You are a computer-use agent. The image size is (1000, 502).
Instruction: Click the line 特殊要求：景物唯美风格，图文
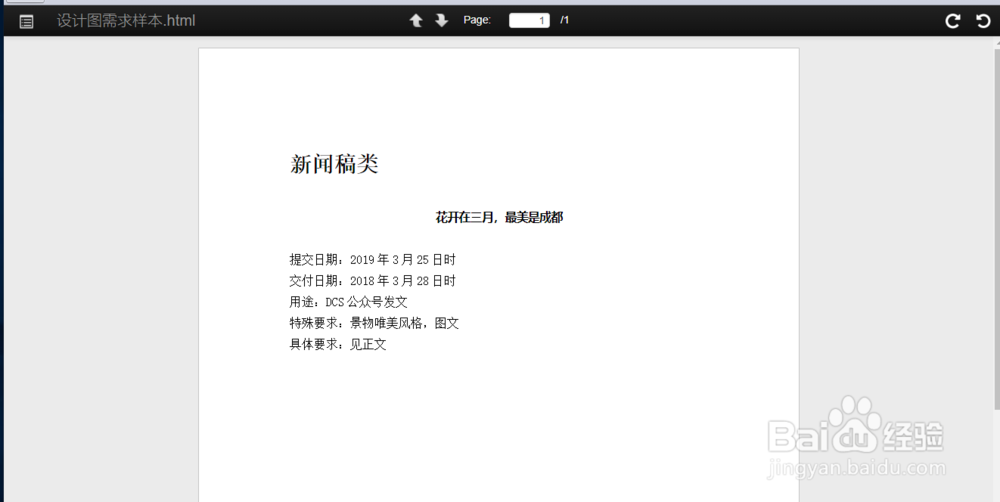tap(374, 323)
